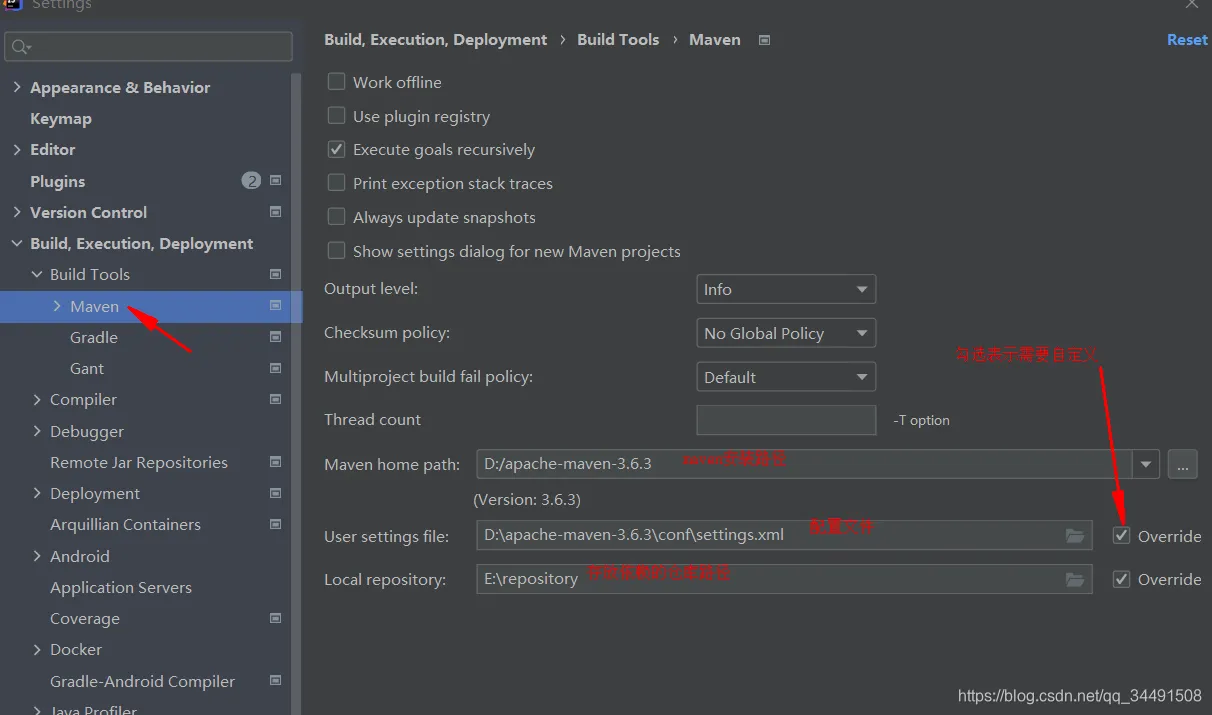This screenshot has width=1212, height=715.
Task: Click project-level icon beside Deployment
Action: pos(276,493)
